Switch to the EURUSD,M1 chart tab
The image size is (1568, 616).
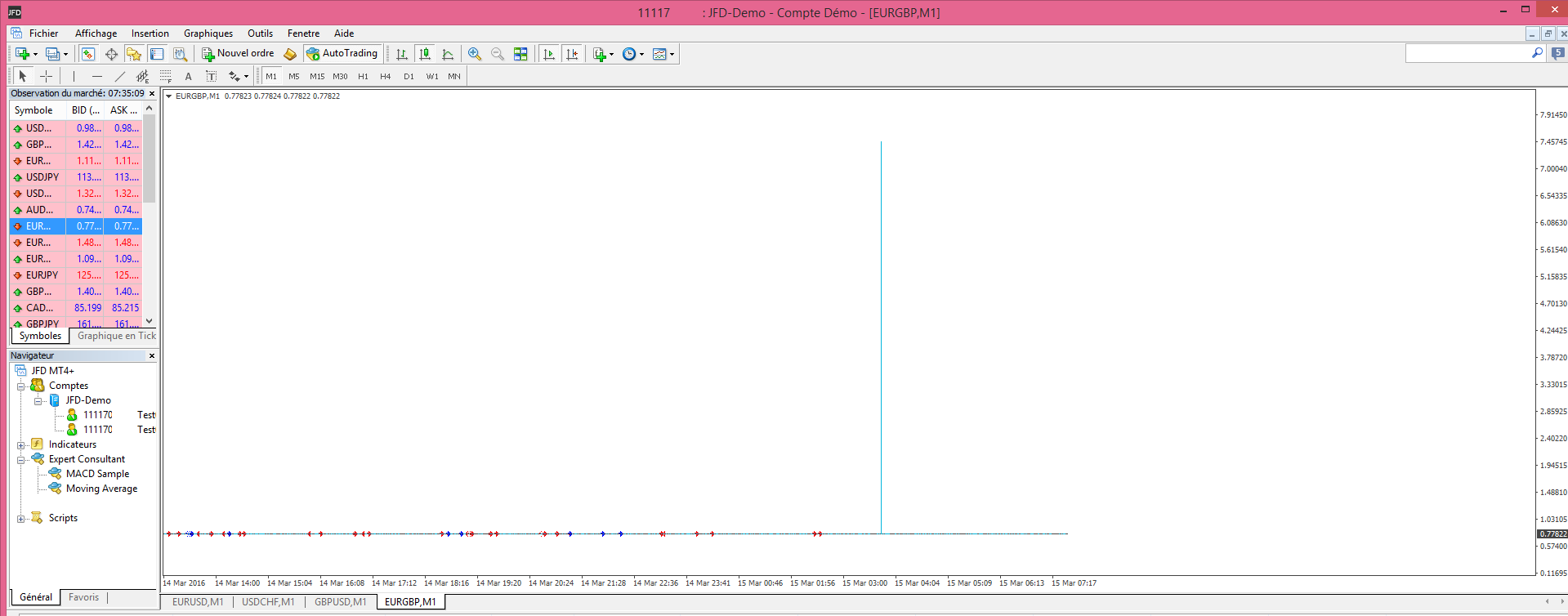coord(198,602)
